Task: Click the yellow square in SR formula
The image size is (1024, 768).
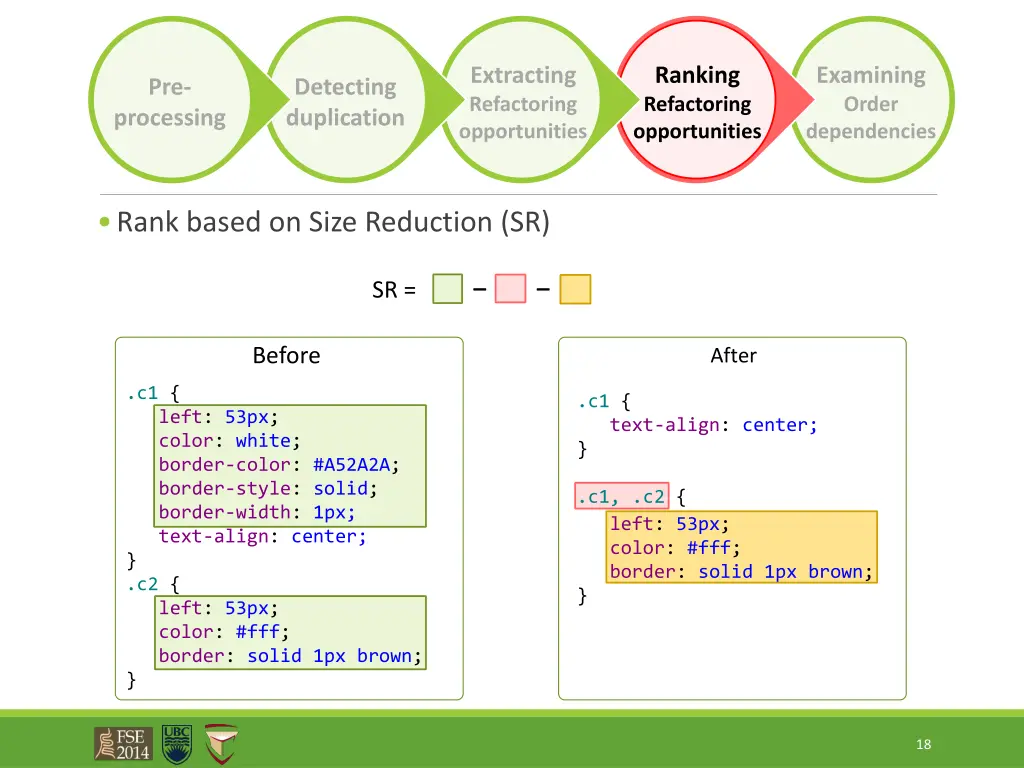Action: point(575,289)
